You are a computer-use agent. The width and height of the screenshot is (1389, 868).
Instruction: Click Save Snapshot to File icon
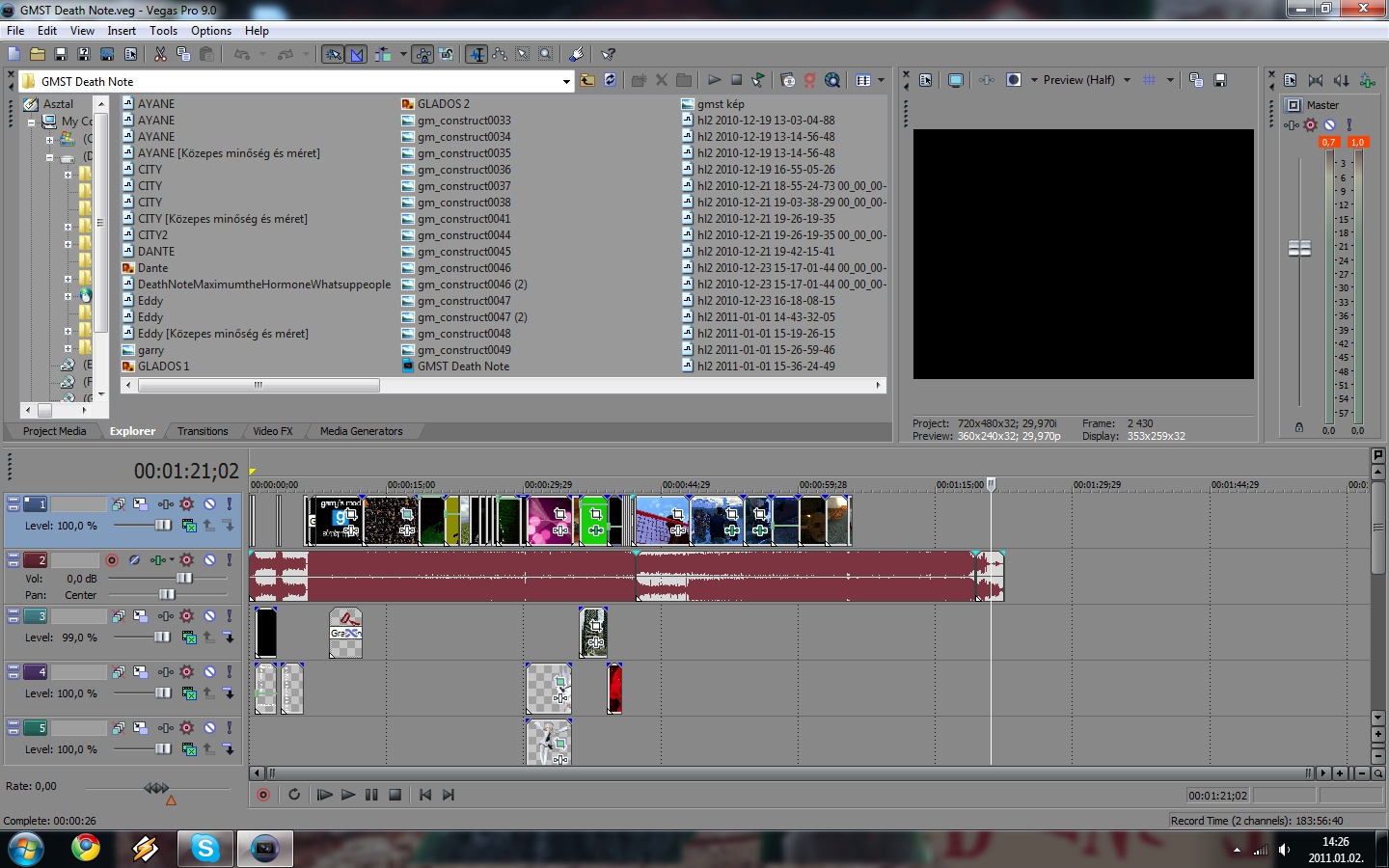1220,80
